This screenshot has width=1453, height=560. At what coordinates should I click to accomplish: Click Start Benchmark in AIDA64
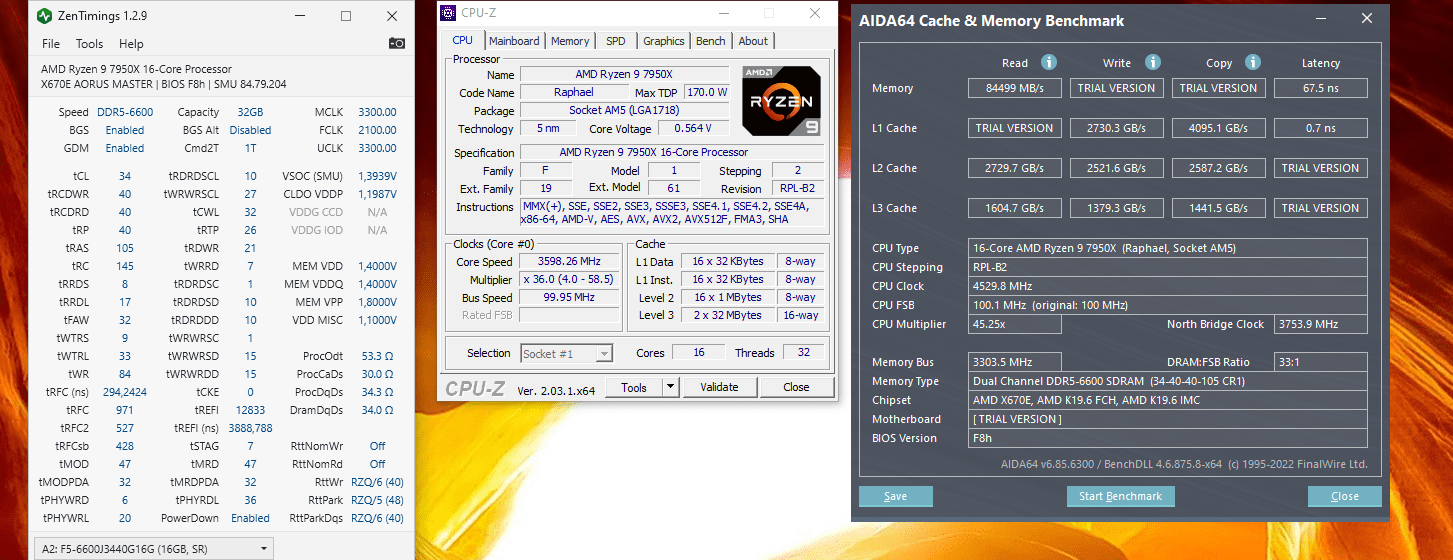coord(1121,496)
